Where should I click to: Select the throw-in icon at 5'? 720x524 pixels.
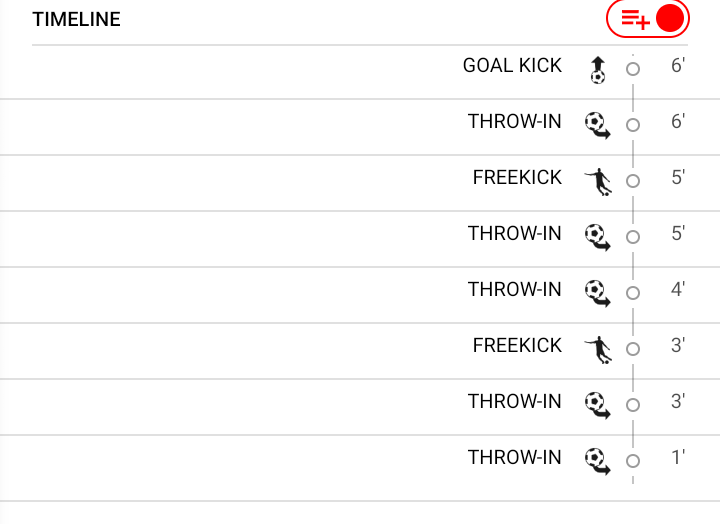[x=597, y=236]
